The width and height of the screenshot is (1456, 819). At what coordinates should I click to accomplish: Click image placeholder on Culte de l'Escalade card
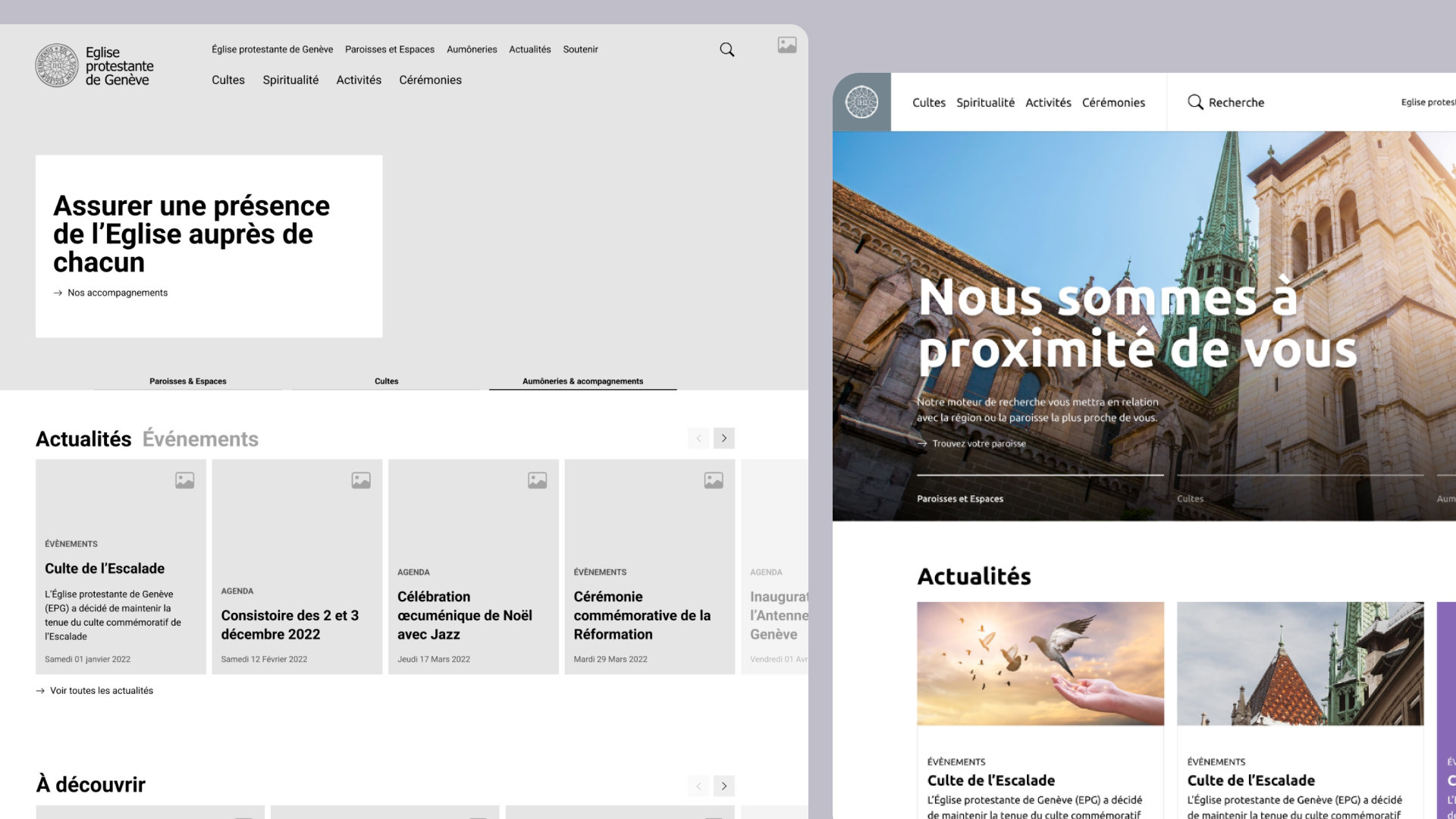point(184,480)
